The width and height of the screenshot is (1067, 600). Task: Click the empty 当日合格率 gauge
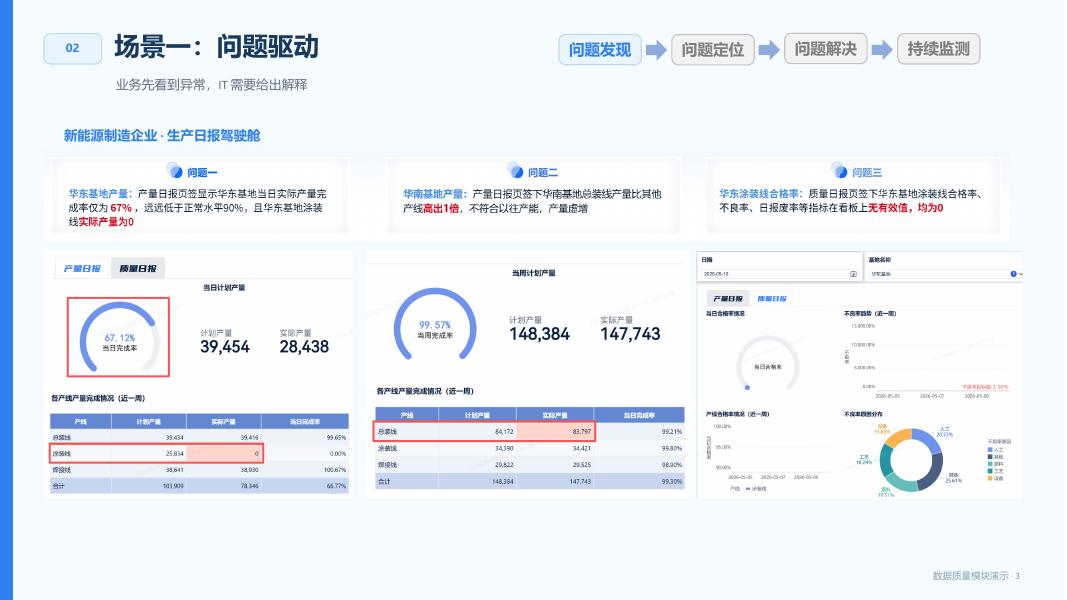(x=768, y=364)
